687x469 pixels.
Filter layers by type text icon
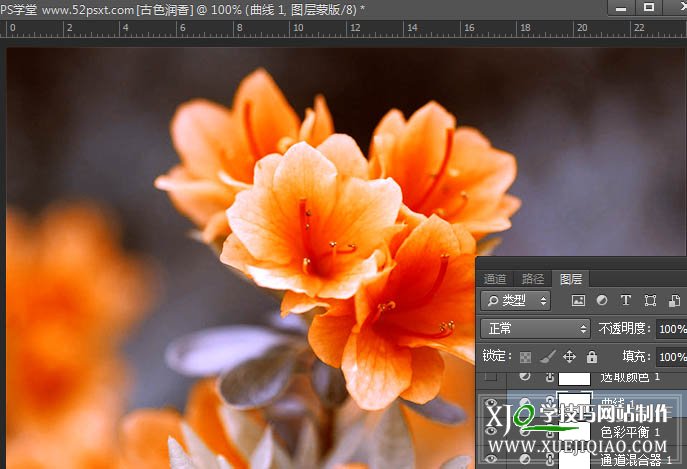click(626, 300)
